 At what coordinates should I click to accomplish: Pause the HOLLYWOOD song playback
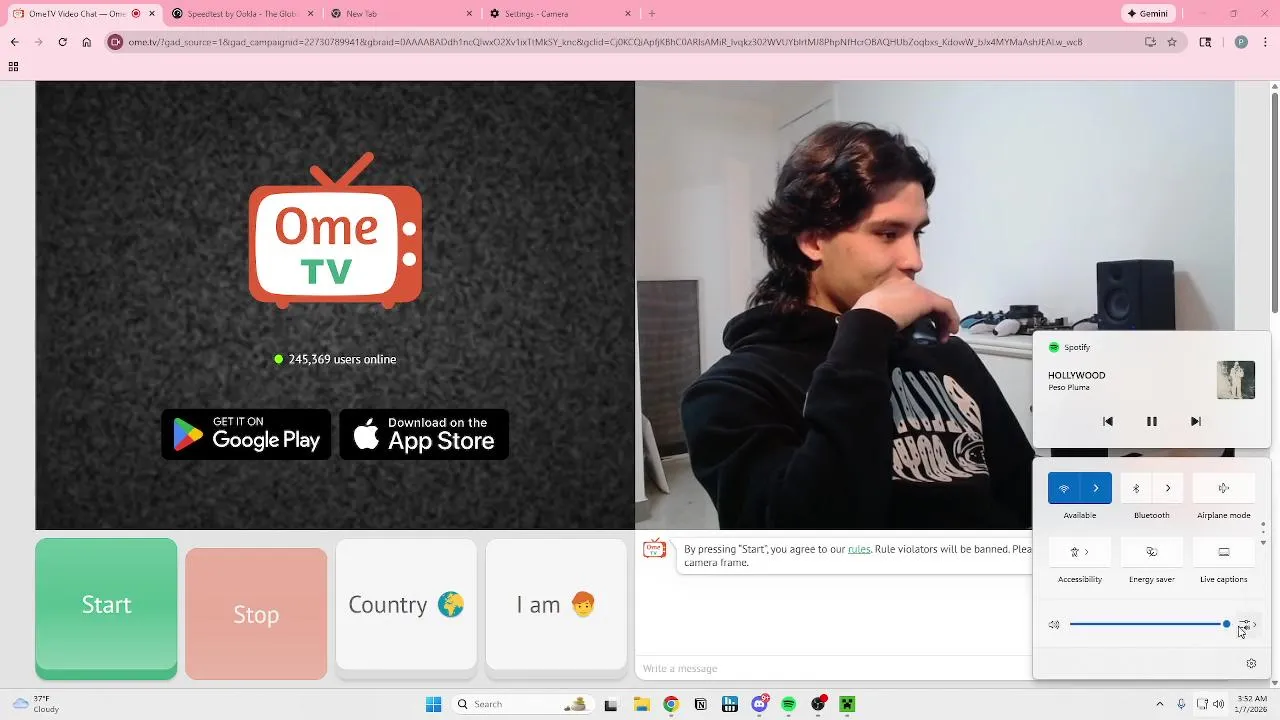coord(1151,422)
